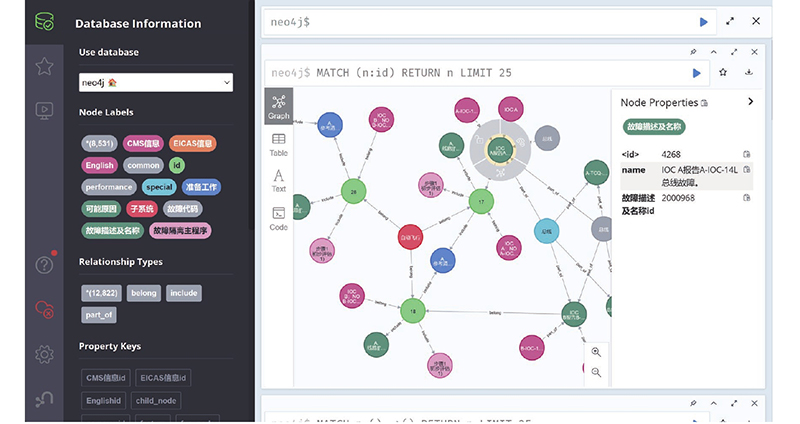Collapse the result frame with chevron up
Image resolution: width=800 pixels, height=424 pixels.
(x=714, y=51)
